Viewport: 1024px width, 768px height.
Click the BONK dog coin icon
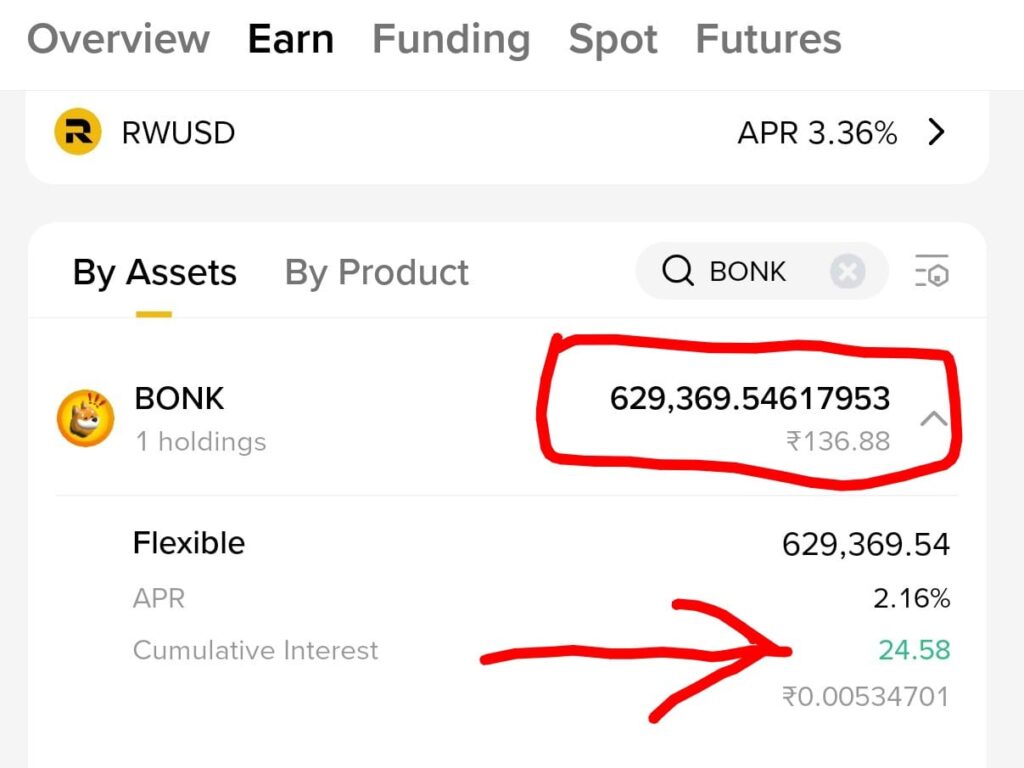tap(86, 418)
